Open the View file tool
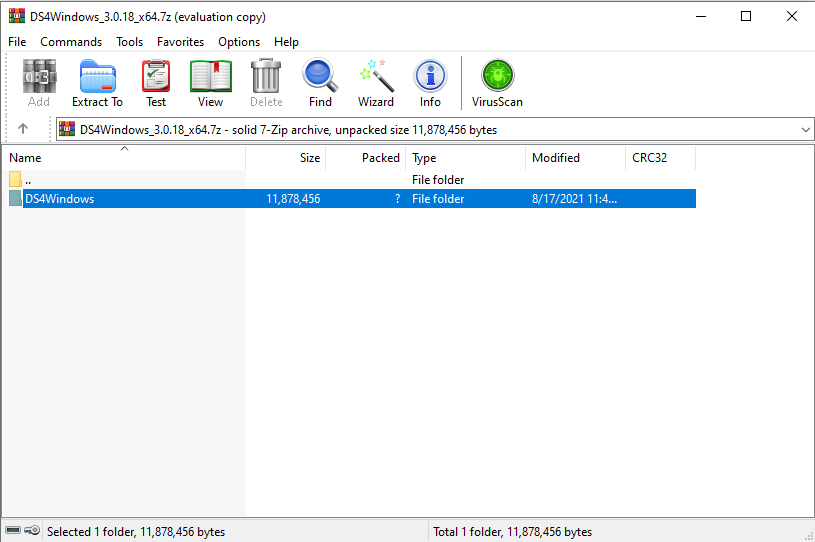The image size is (815, 542). click(x=211, y=76)
